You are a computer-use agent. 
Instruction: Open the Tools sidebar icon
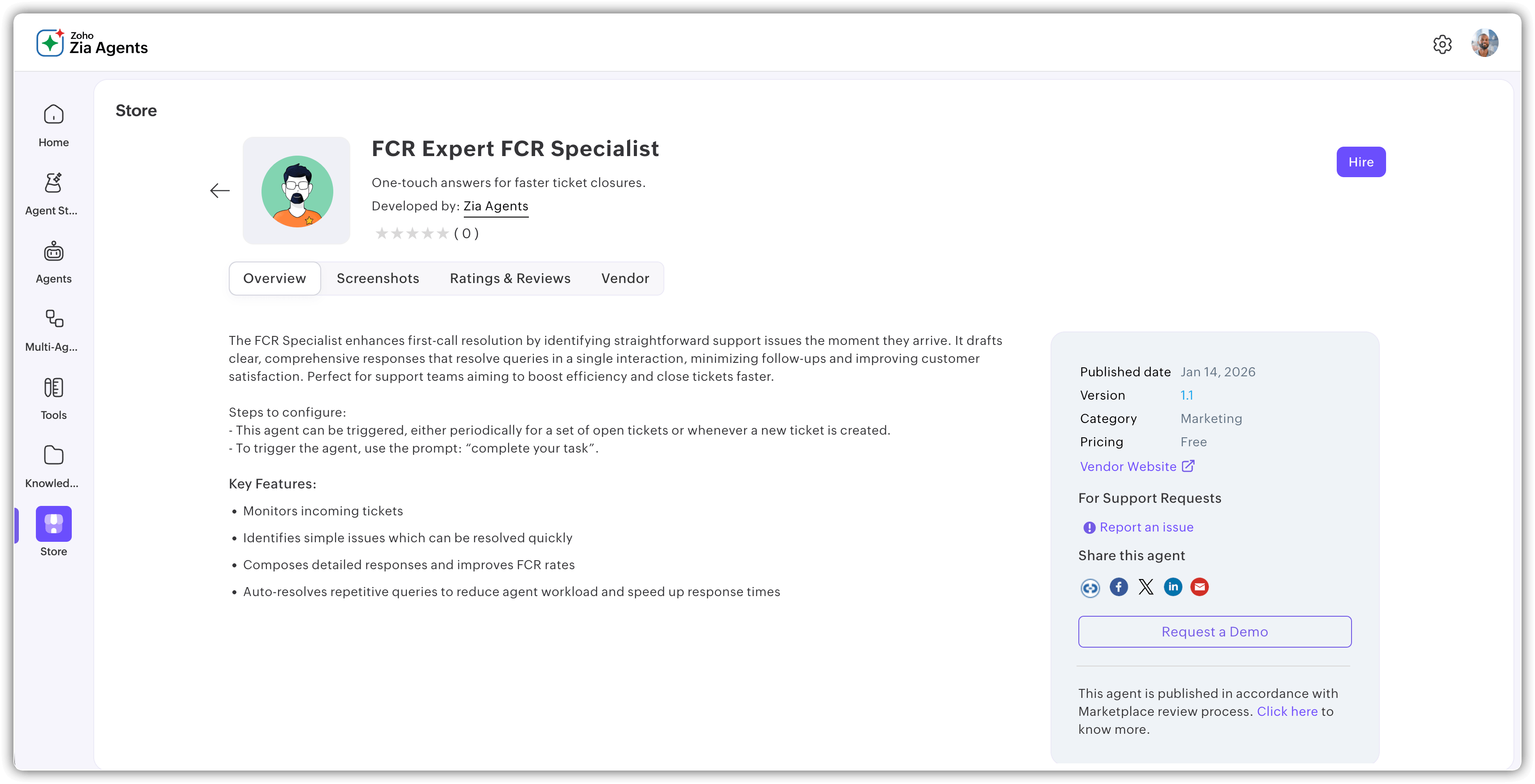tap(54, 388)
